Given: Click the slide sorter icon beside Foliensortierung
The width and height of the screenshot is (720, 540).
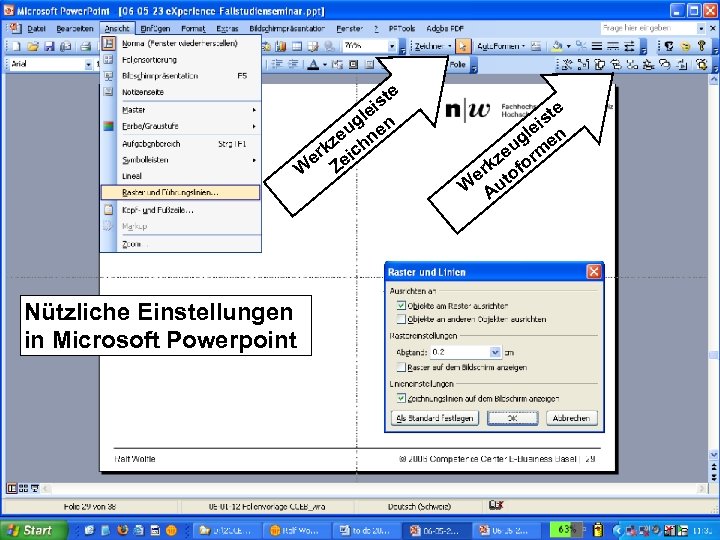Looking at the screenshot, I should [108, 60].
